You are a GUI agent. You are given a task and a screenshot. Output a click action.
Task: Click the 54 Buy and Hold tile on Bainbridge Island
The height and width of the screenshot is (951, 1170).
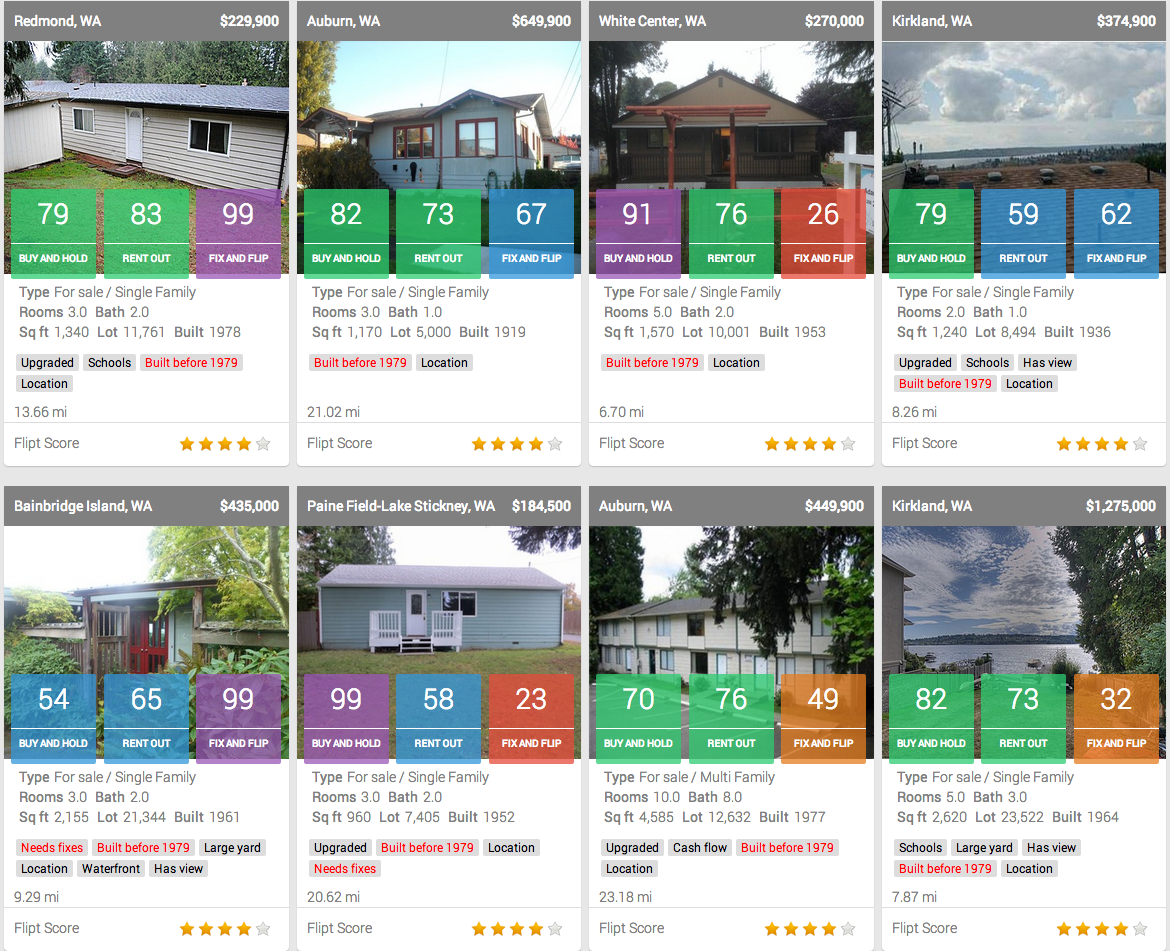54,718
